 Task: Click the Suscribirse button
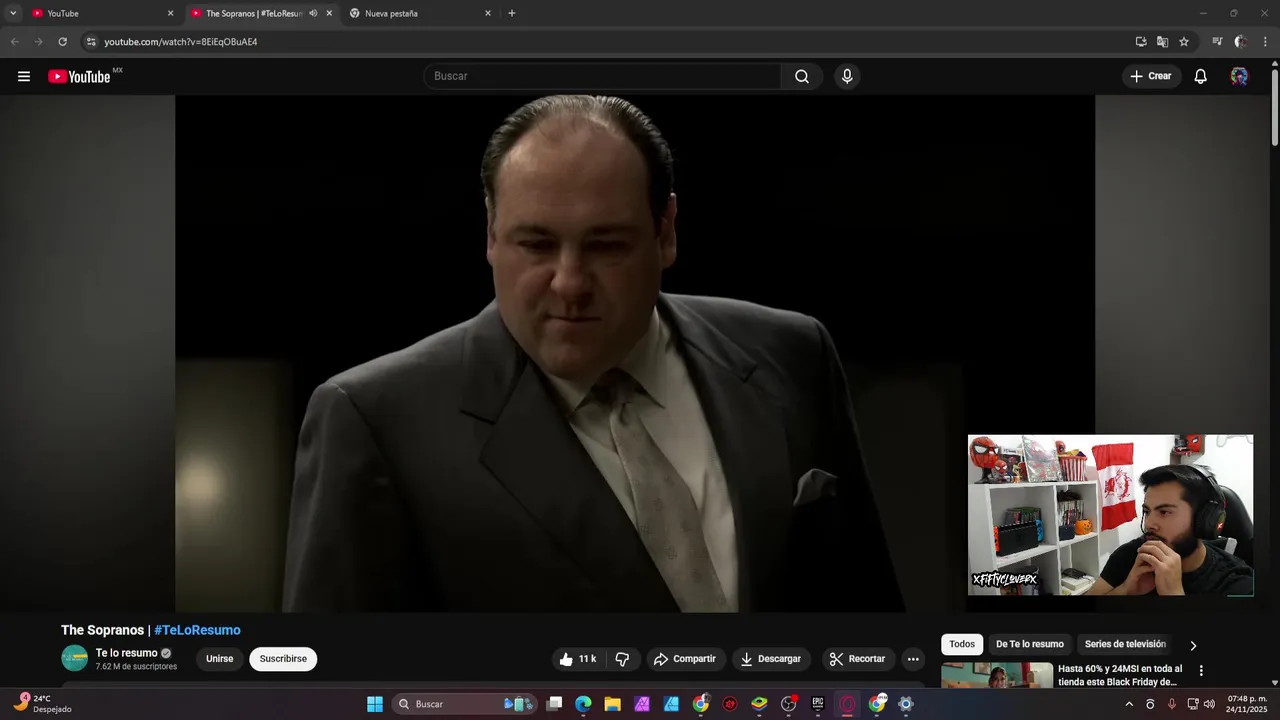[283, 659]
